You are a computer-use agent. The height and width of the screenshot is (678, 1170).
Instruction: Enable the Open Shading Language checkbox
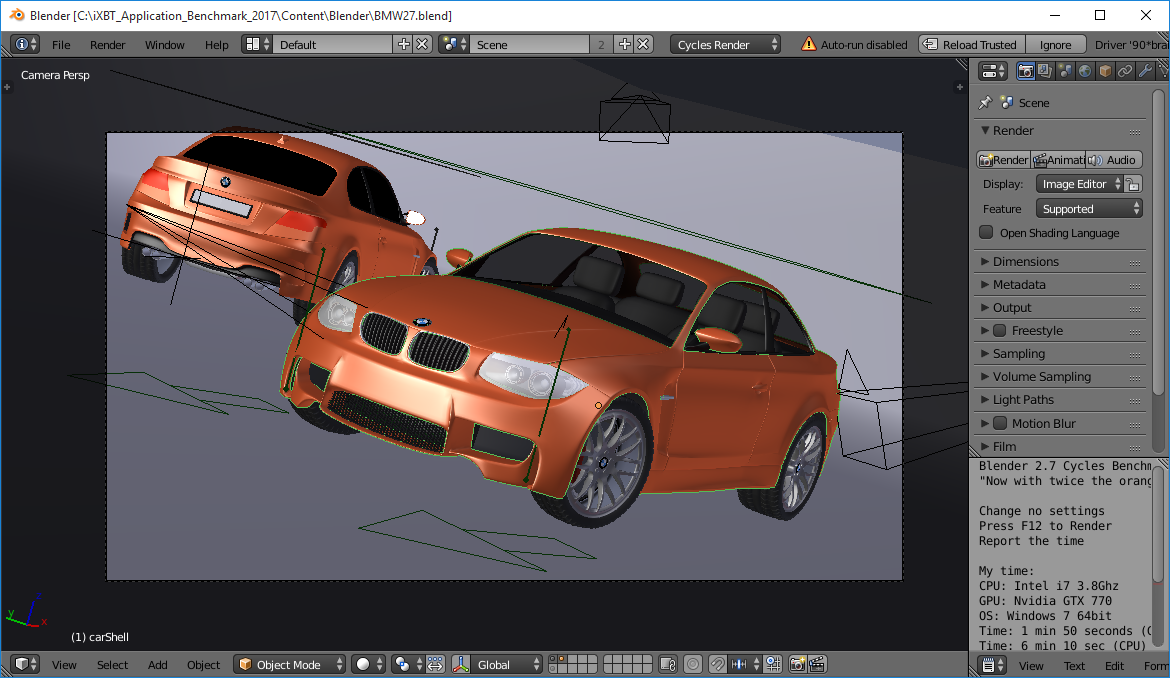(x=987, y=233)
